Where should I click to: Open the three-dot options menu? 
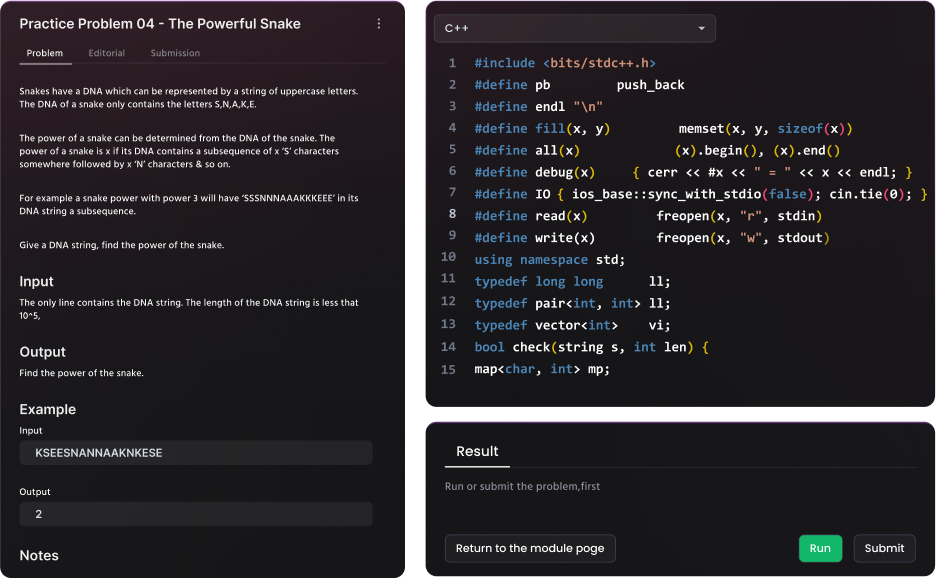[378, 24]
